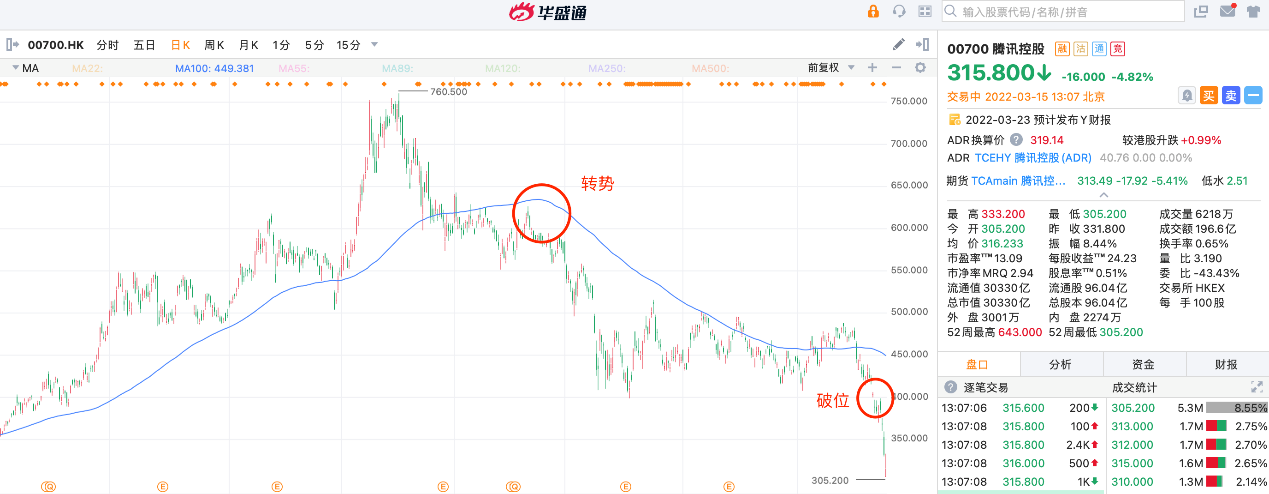Open TCEHY 腾讯控股 (ADR) link
1269x494 pixels.
pyautogui.click(x=1033, y=158)
